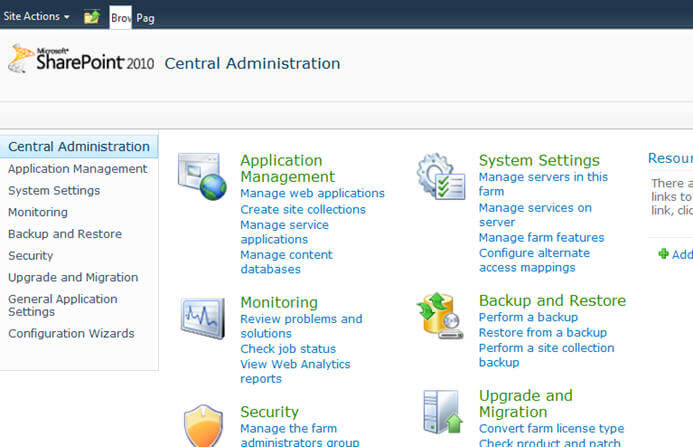Click the Security shield icon
The width and height of the screenshot is (693, 447).
tap(203, 425)
